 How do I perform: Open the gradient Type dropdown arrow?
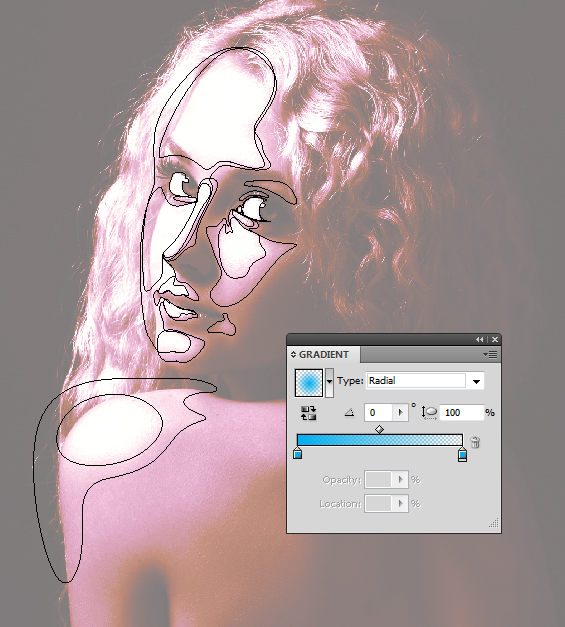click(476, 381)
